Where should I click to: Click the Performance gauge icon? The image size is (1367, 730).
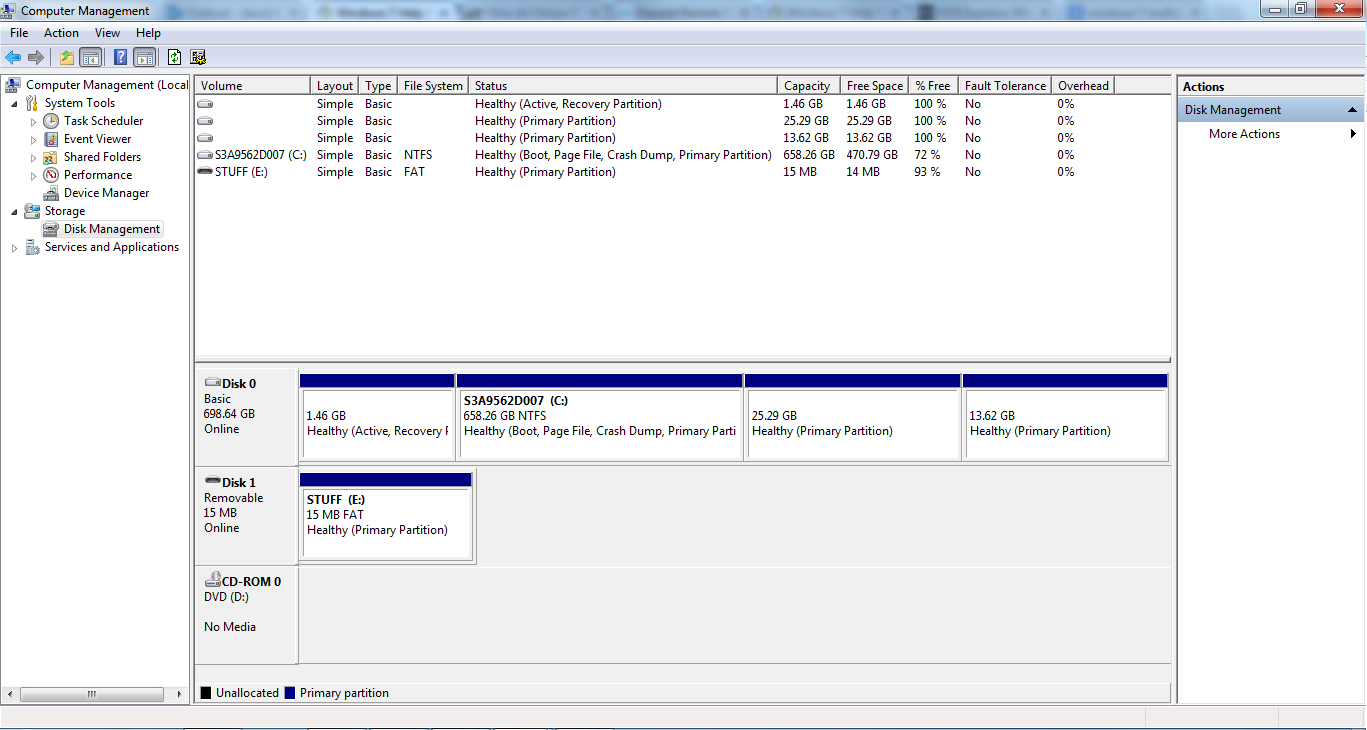51,175
